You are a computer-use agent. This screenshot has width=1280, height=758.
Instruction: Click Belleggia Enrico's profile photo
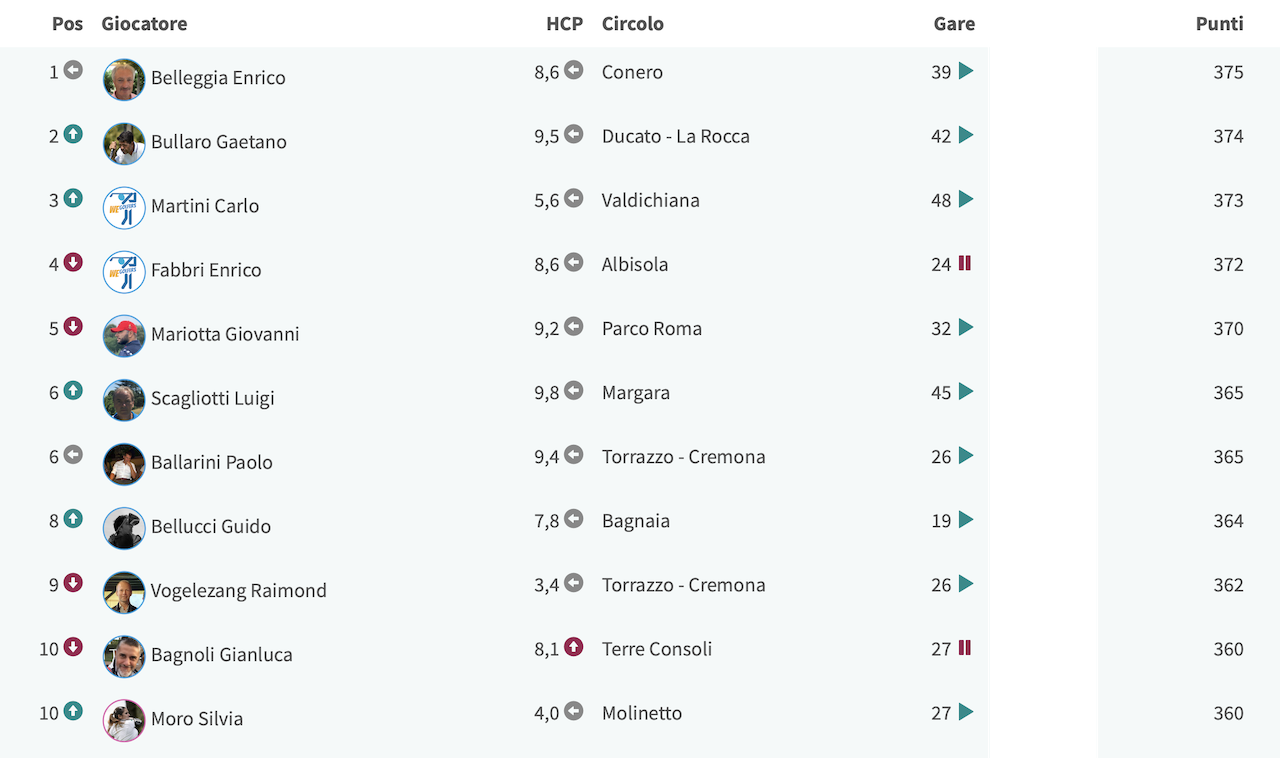click(x=124, y=80)
